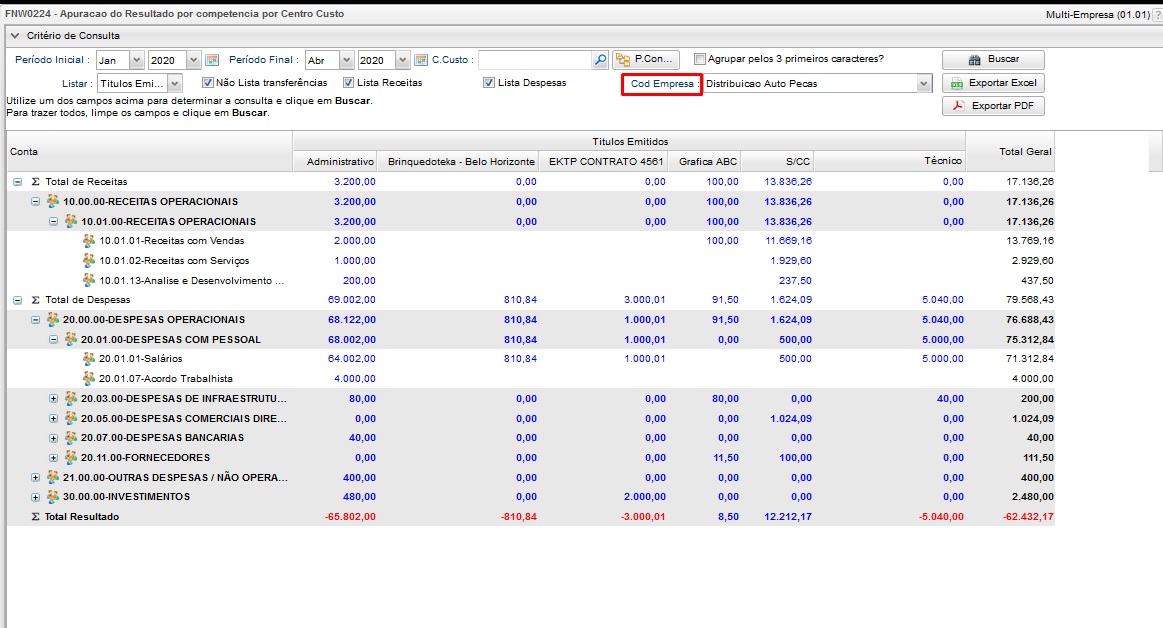This screenshot has height=628, width=1163.
Task: Collapse the Total de Despesas tree node
Action: [x=17, y=300]
